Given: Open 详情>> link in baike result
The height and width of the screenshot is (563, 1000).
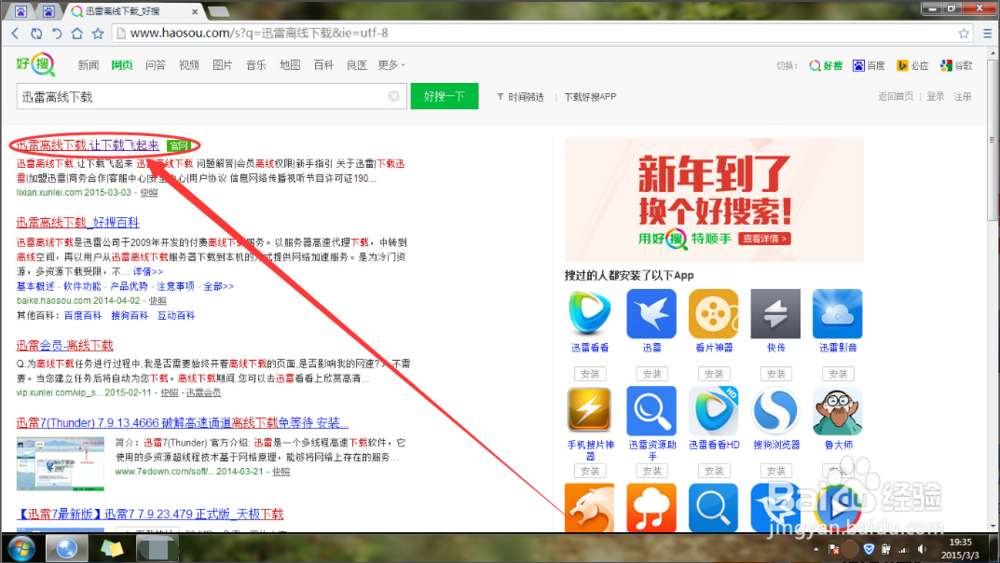Looking at the screenshot, I should click(148, 272).
